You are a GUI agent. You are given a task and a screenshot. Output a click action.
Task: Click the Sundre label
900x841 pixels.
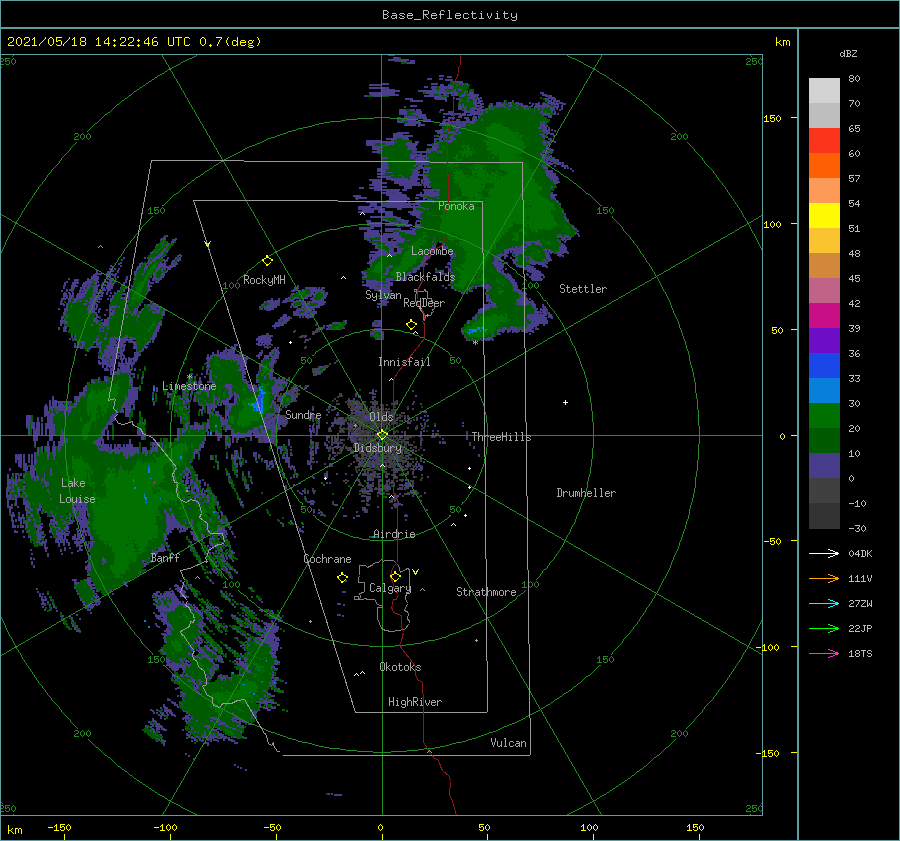point(303,414)
